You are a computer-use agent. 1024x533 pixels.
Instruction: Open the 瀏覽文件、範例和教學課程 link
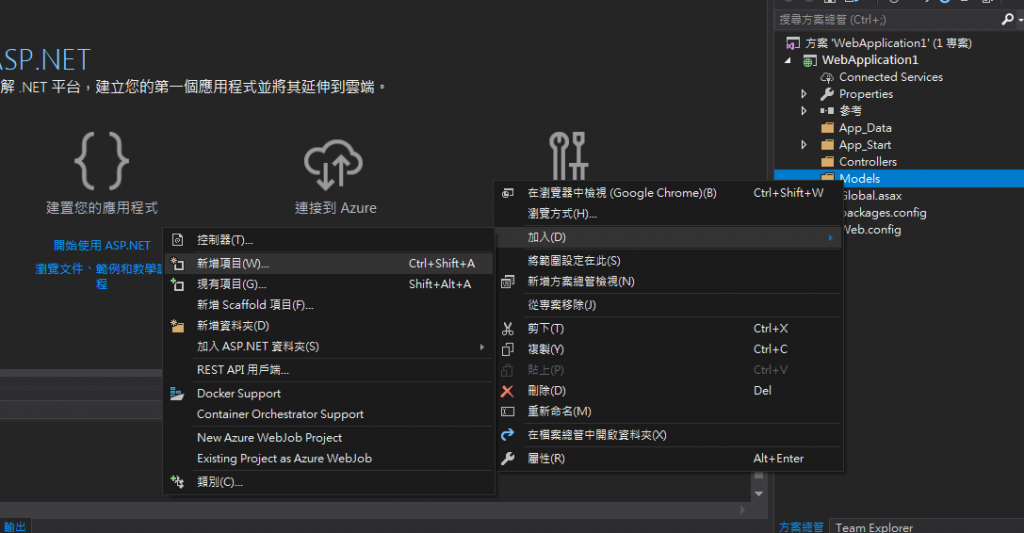100,276
